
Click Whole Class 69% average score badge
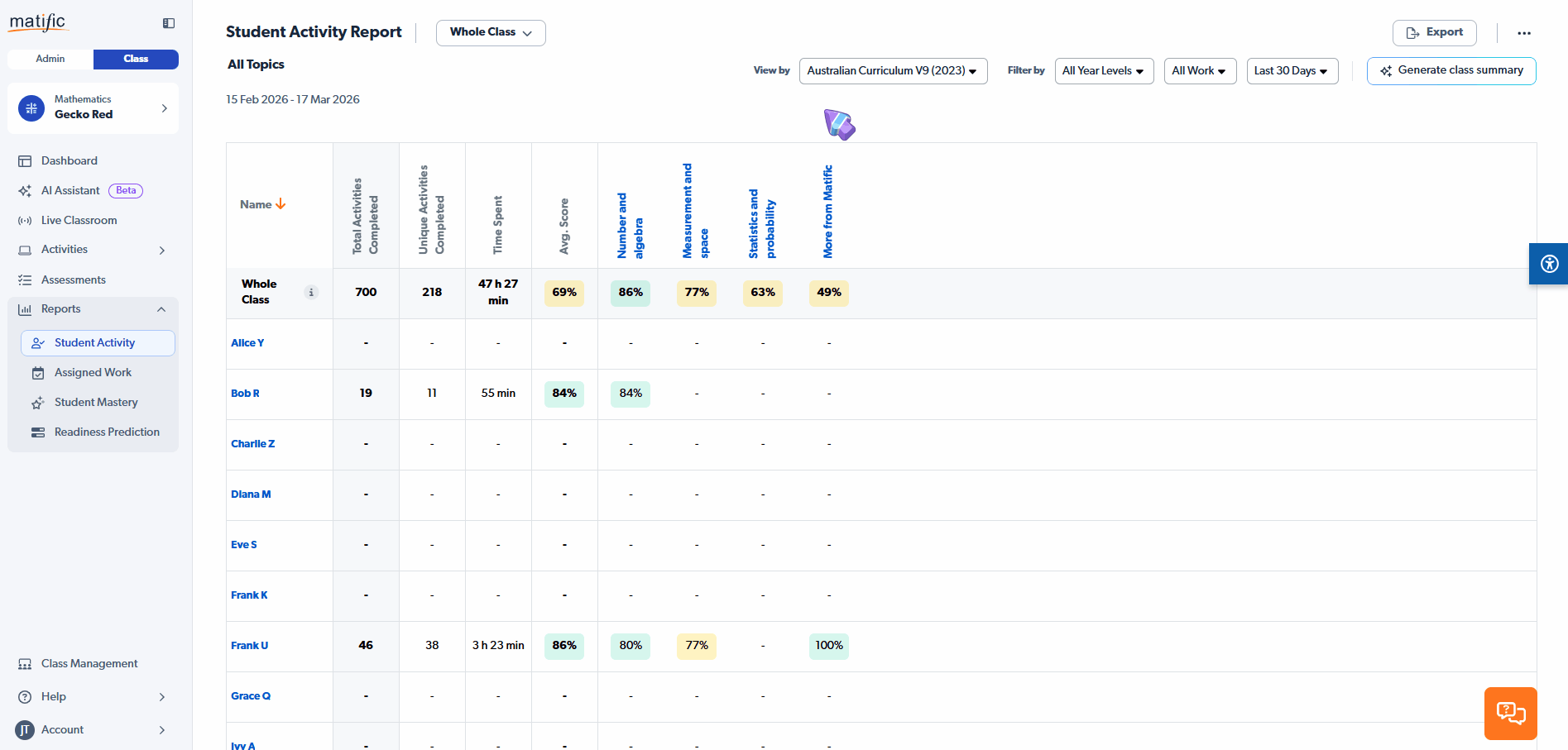pos(564,293)
